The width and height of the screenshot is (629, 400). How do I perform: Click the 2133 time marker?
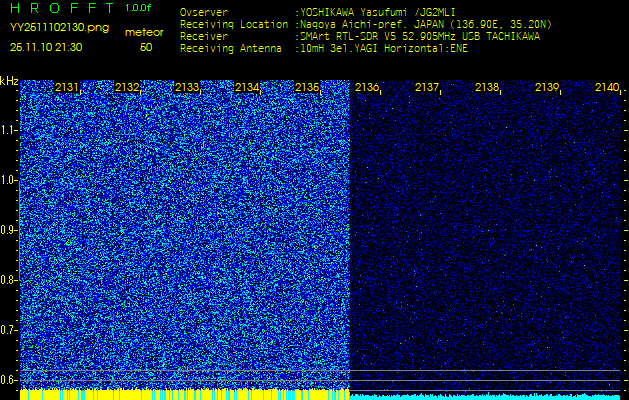tap(187, 87)
